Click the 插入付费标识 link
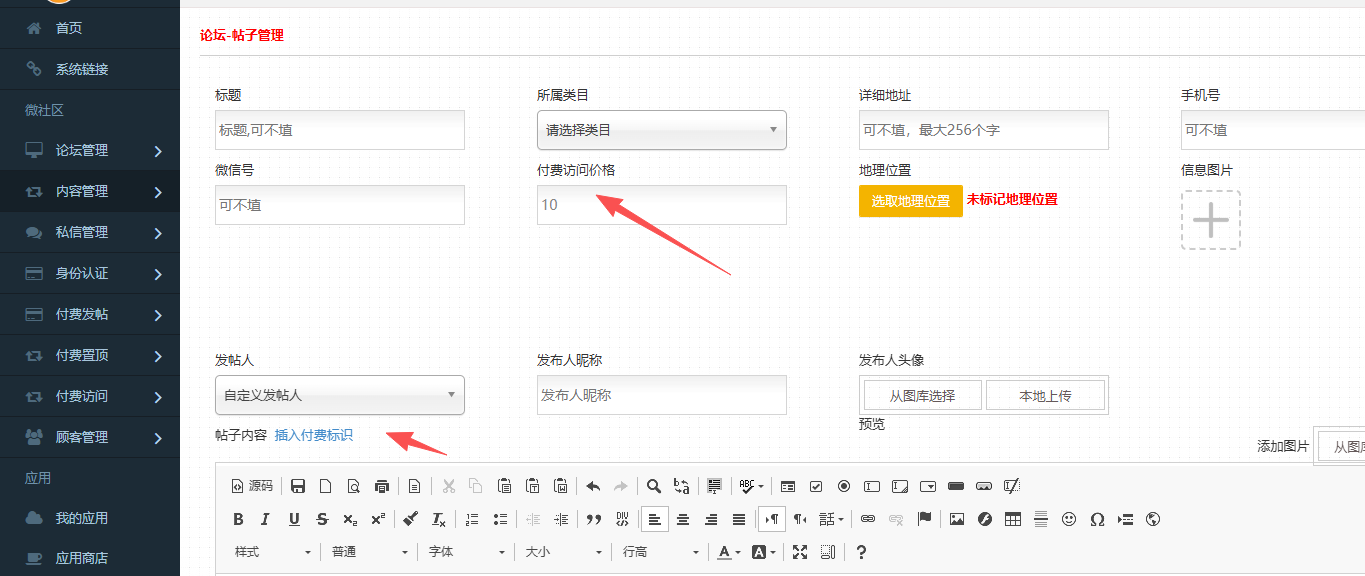 coord(313,435)
